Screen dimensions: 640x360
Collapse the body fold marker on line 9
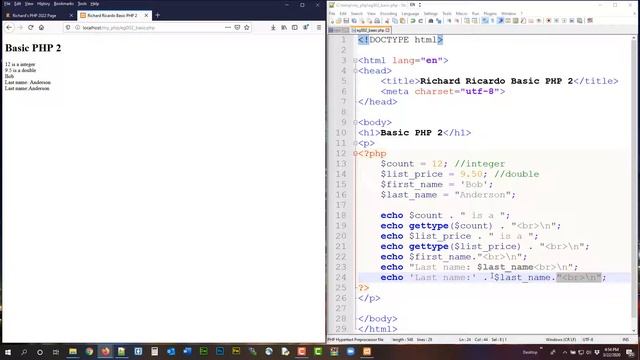355,122
